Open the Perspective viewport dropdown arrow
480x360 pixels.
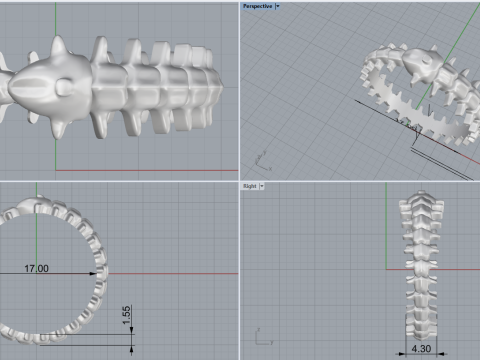coord(277,6)
